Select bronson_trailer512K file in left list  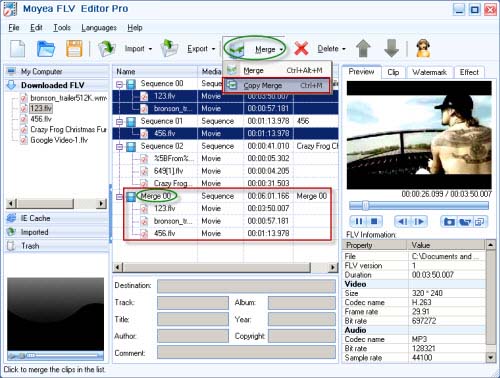68,98
